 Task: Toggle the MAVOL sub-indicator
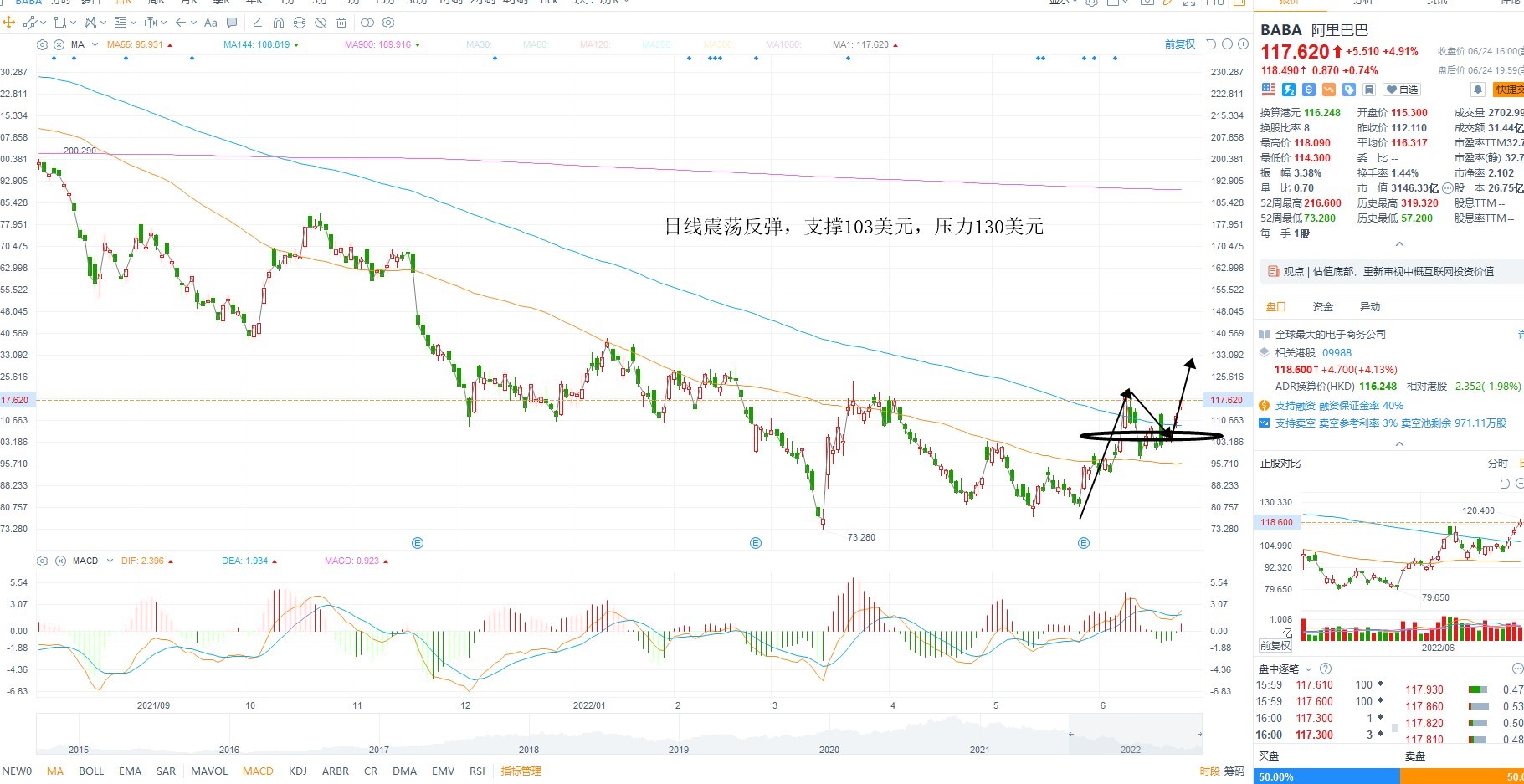pyautogui.click(x=209, y=771)
